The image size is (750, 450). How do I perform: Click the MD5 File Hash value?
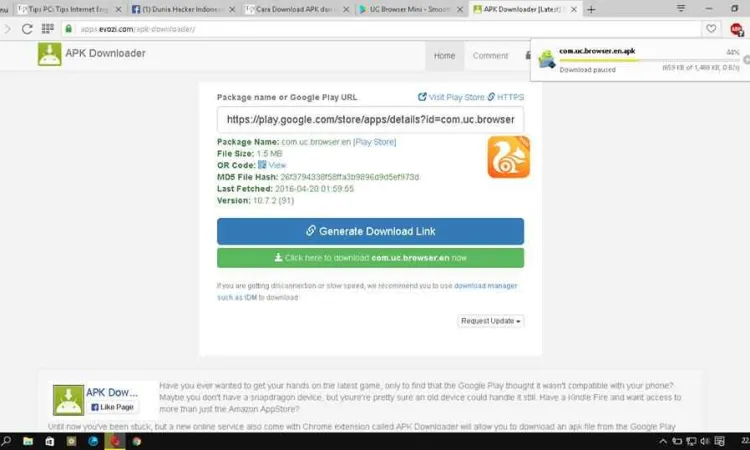[350, 177]
